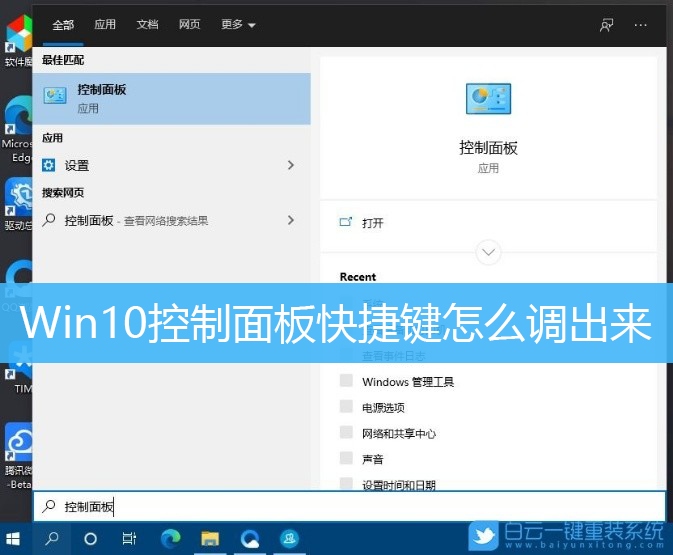The width and height of the screenshot is (673, 555).
Task: Switch to the 应用 search tab
Action: click(105, 25)
